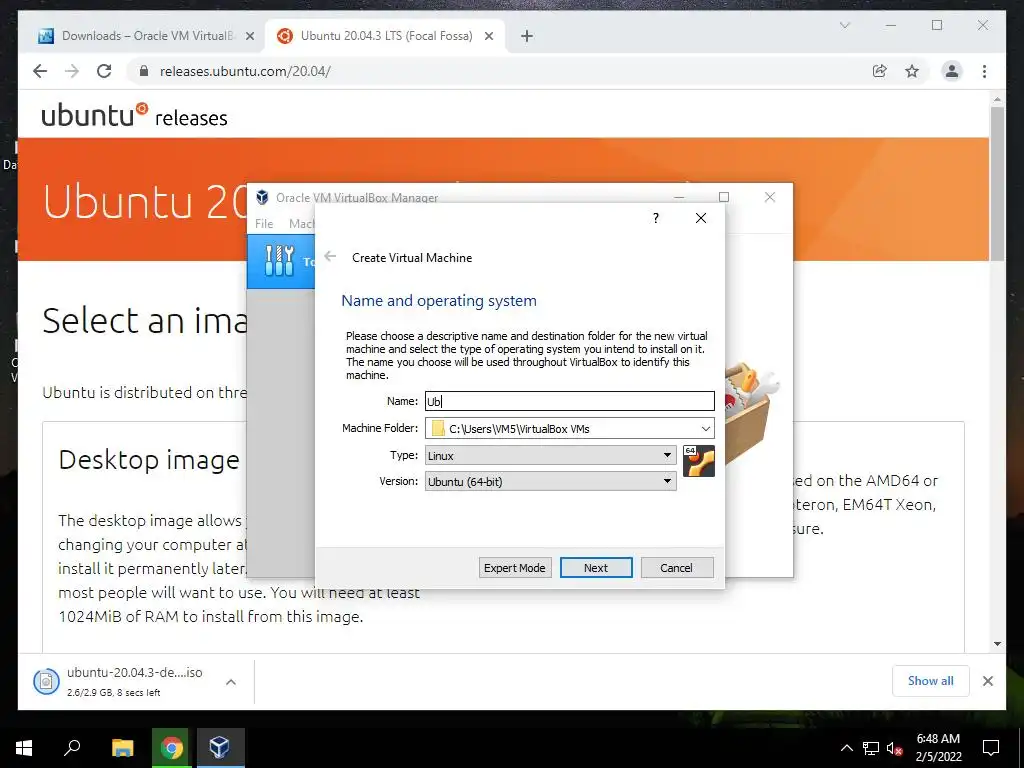
Task: Close the Create Virtual Machine dialog
Action: coord(701,217)
